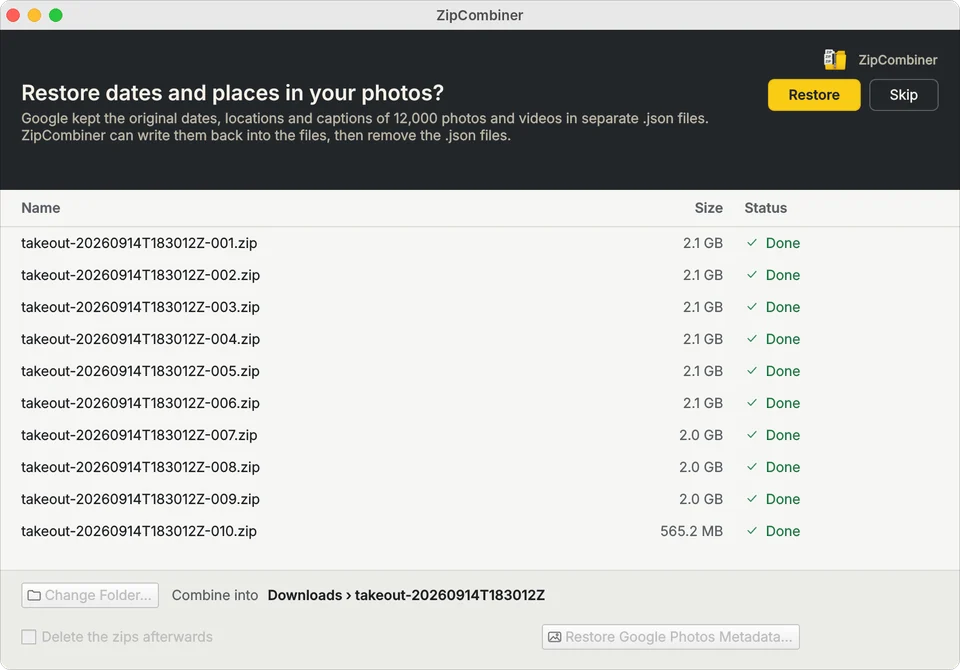
Task: Sort the list by Size column
Action: [x=708, y=208]
